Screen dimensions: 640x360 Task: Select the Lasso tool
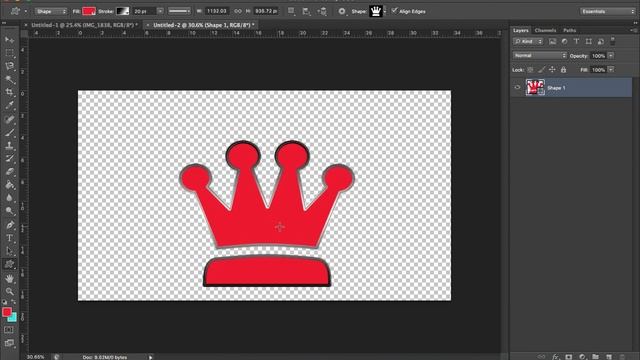tap(9, 66)
